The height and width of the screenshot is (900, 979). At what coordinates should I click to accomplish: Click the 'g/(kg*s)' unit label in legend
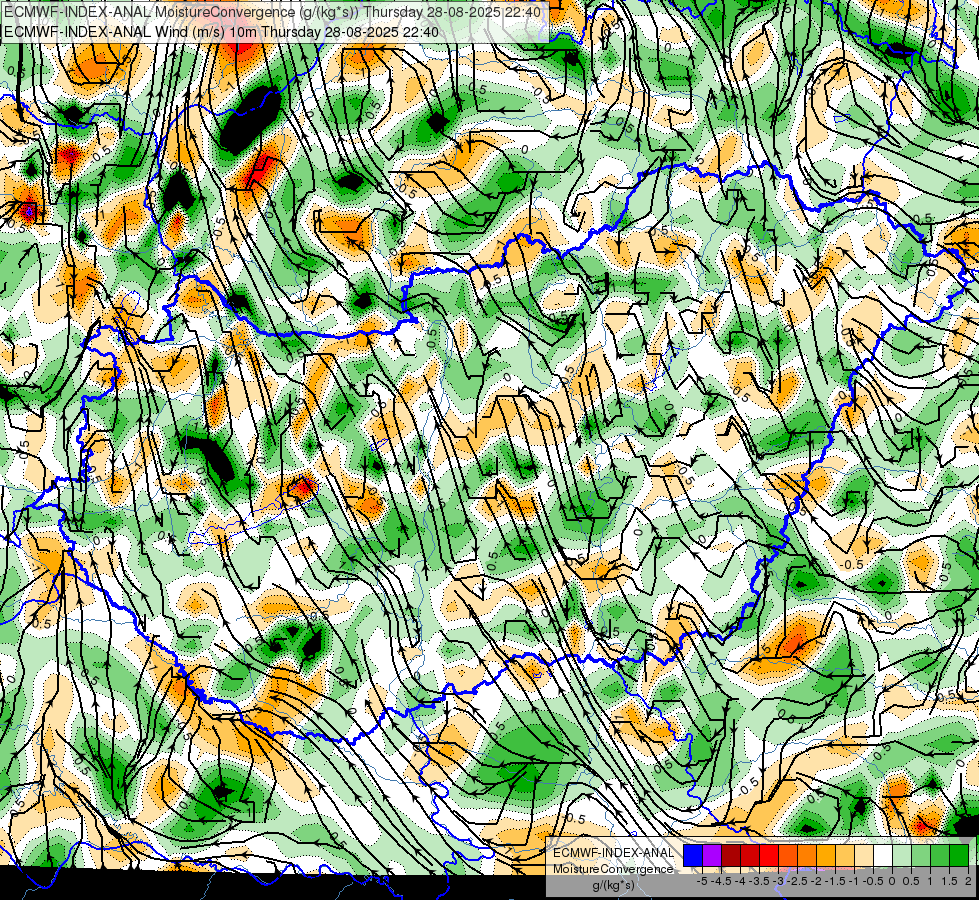[x=614, y=886]
